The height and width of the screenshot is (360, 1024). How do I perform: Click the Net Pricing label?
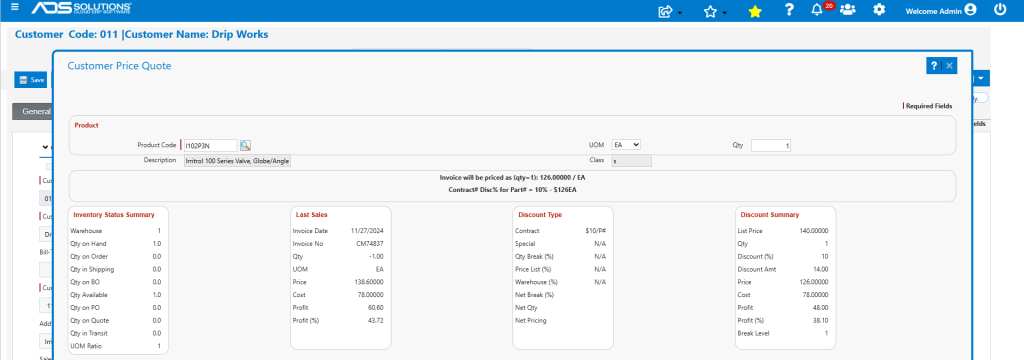pyautogui.click(x=530, y=320)
